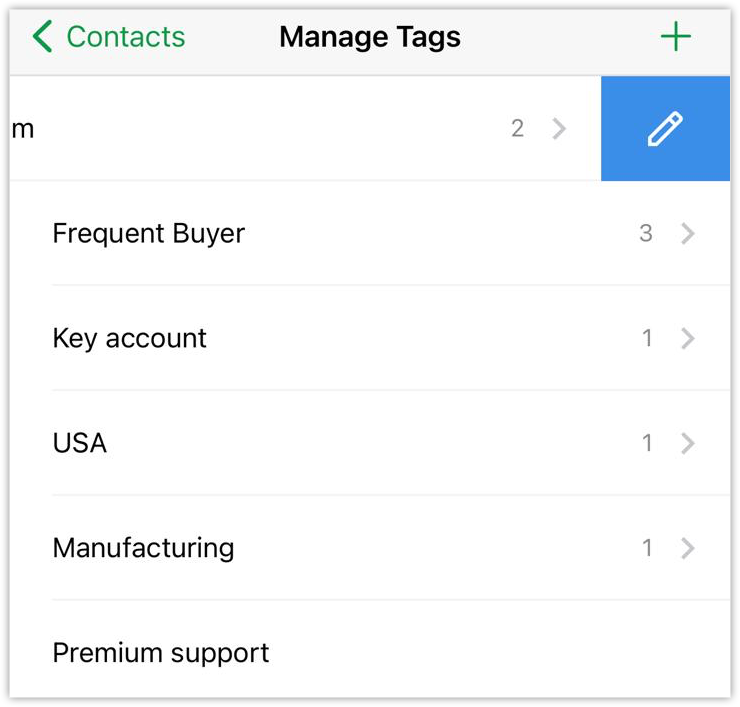Return to Contacts screen
The width and height of the screenshot is (740, 707).
pos(125,37)
